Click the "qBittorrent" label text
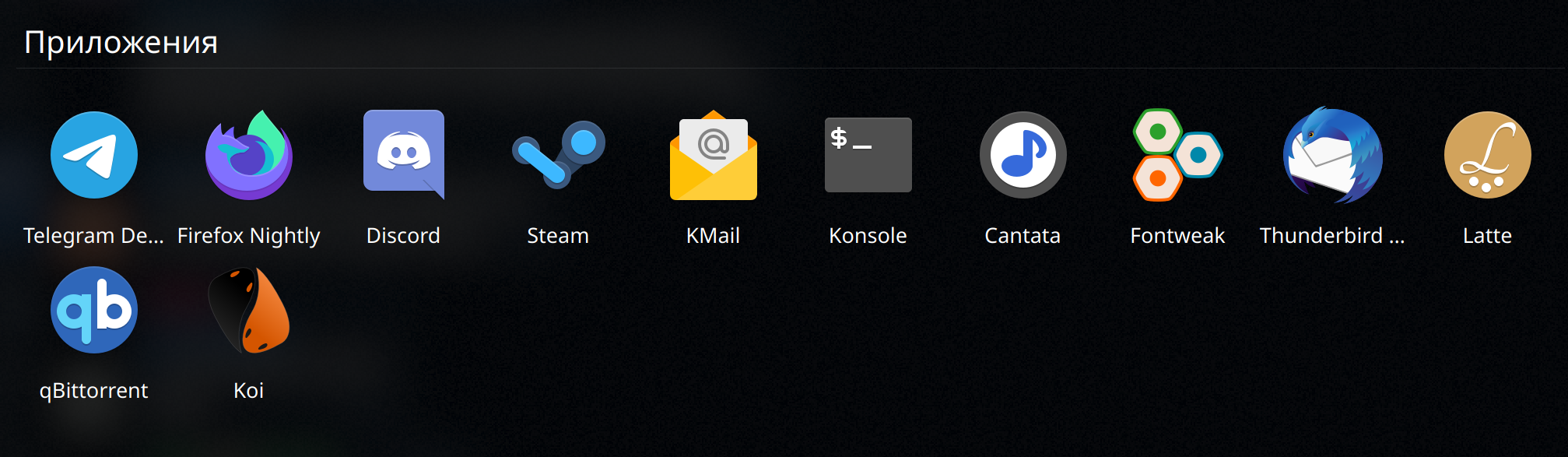The width and height of the screenshot is (1568, 457). point(93,391)
